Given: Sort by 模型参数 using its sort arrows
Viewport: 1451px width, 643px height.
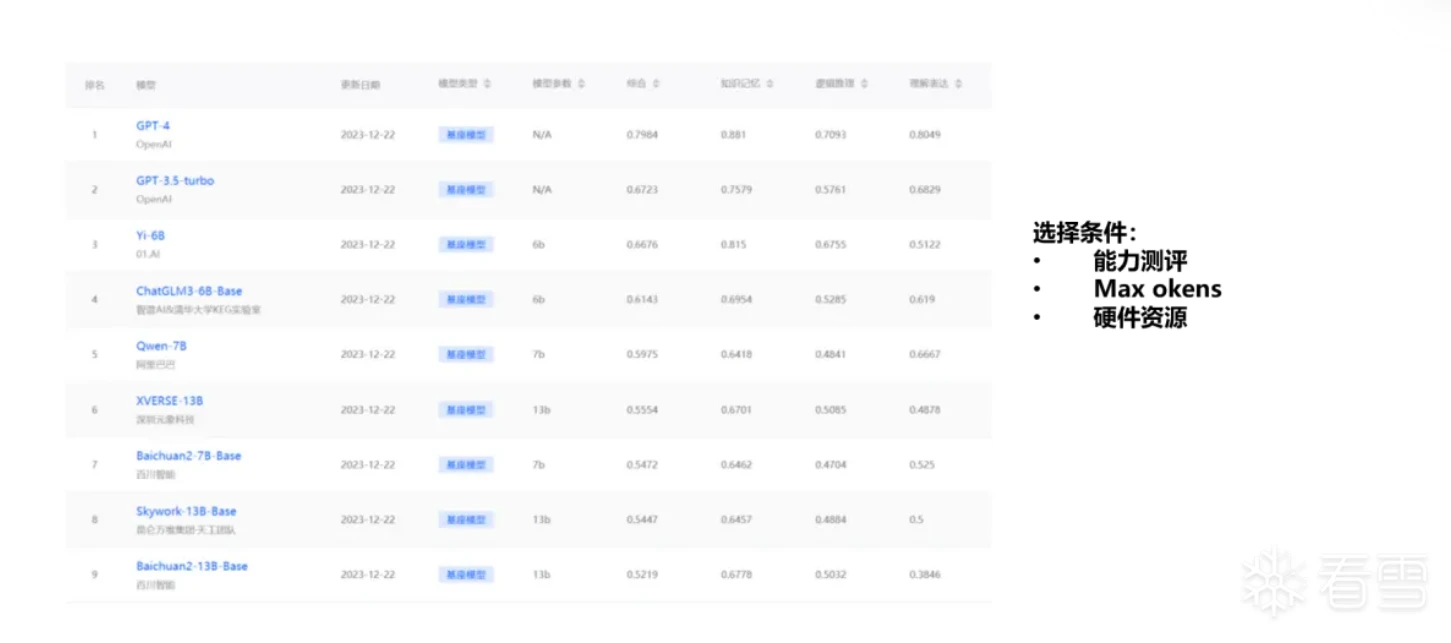Looking at the screenshot, I should (x=581, y=84).
